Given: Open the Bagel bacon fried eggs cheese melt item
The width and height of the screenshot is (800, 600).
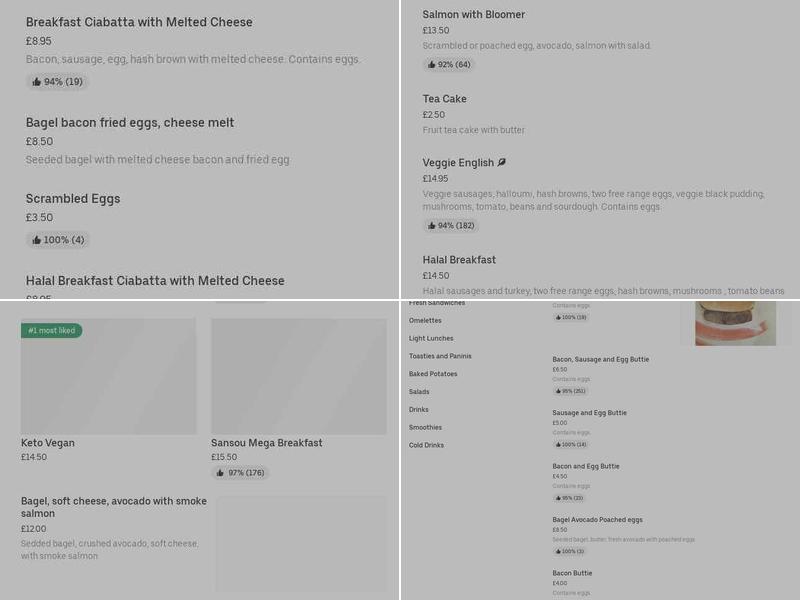Looking at the screenshot, I should 130,122.
